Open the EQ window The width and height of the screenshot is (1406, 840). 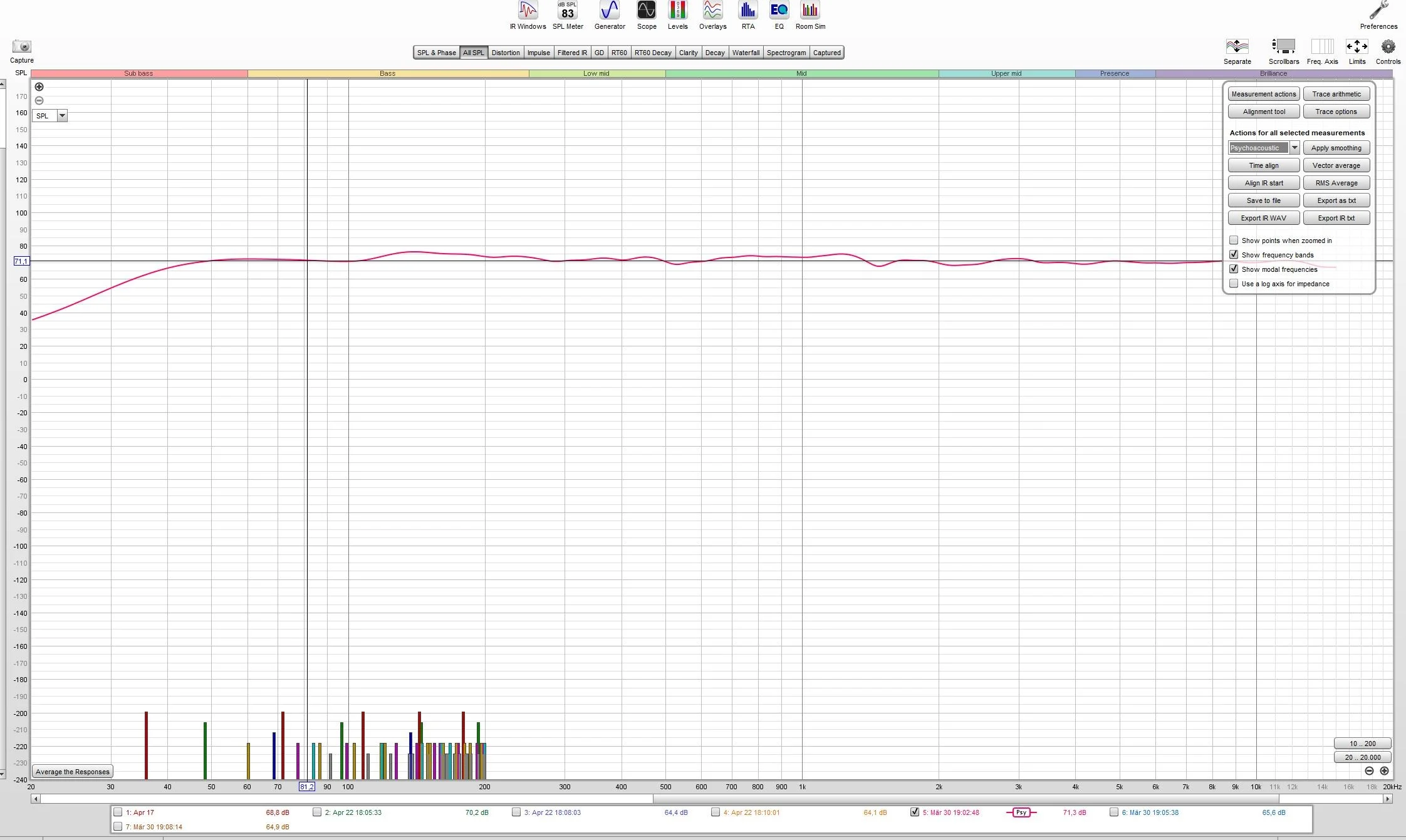tap(779, 15)
